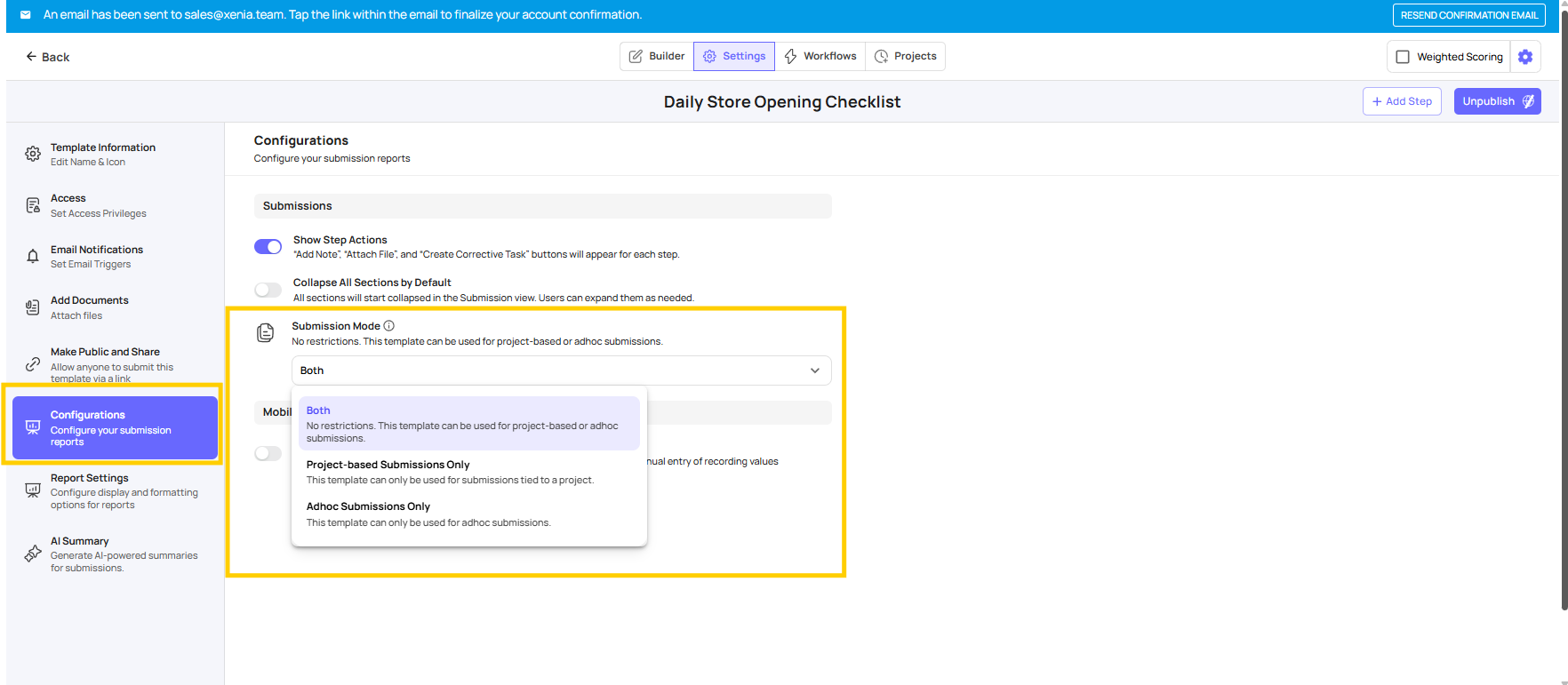Click the Weighted Scoring settings gear icon

(1525, 57)
